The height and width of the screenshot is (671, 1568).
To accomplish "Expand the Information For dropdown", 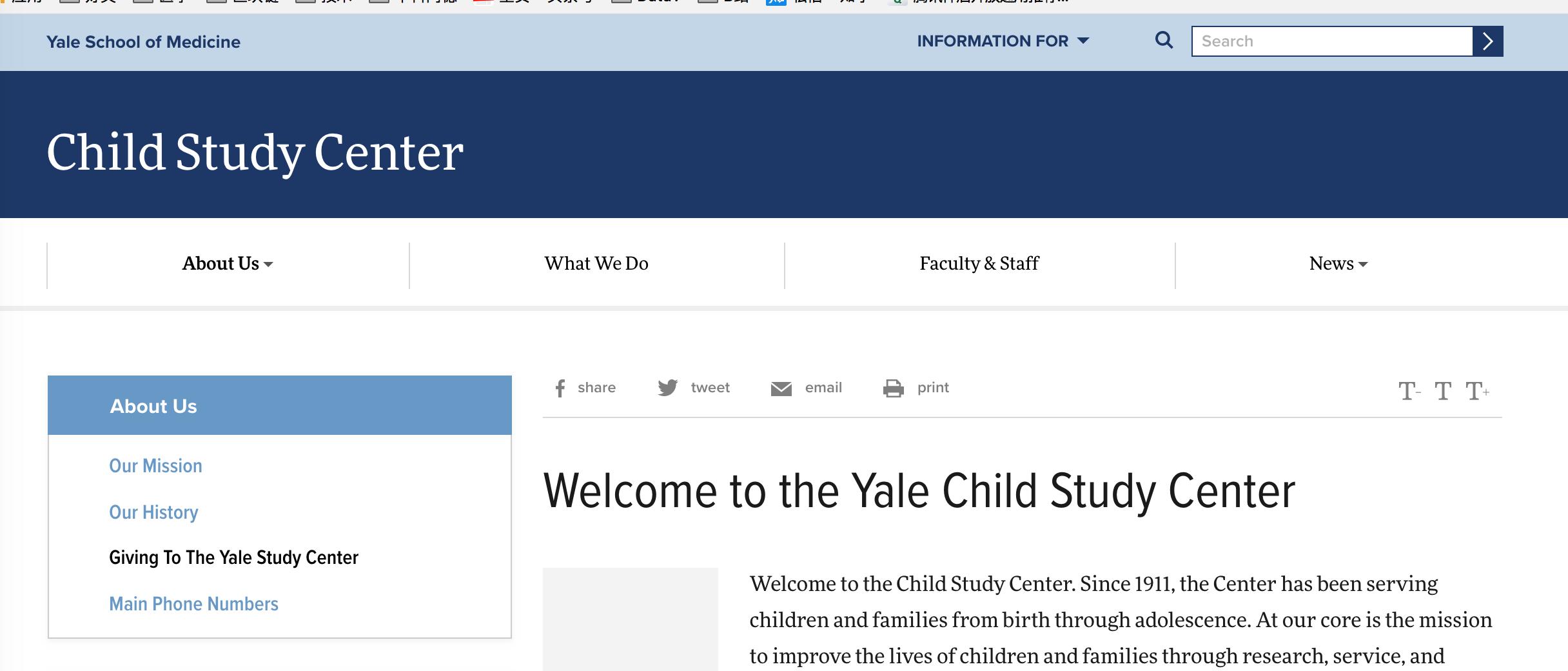I will (x=1003, y=41).
